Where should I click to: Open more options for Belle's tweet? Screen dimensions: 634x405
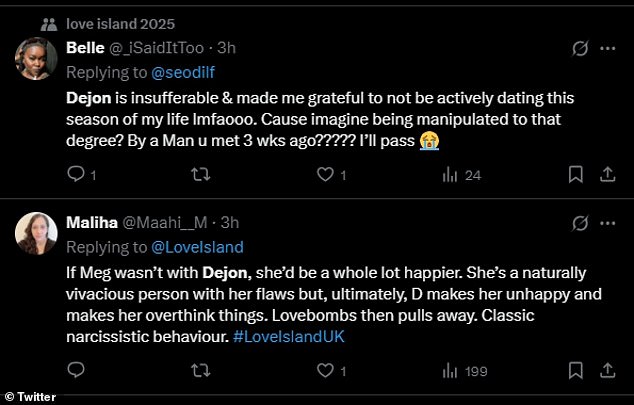[x=607, y=48]
